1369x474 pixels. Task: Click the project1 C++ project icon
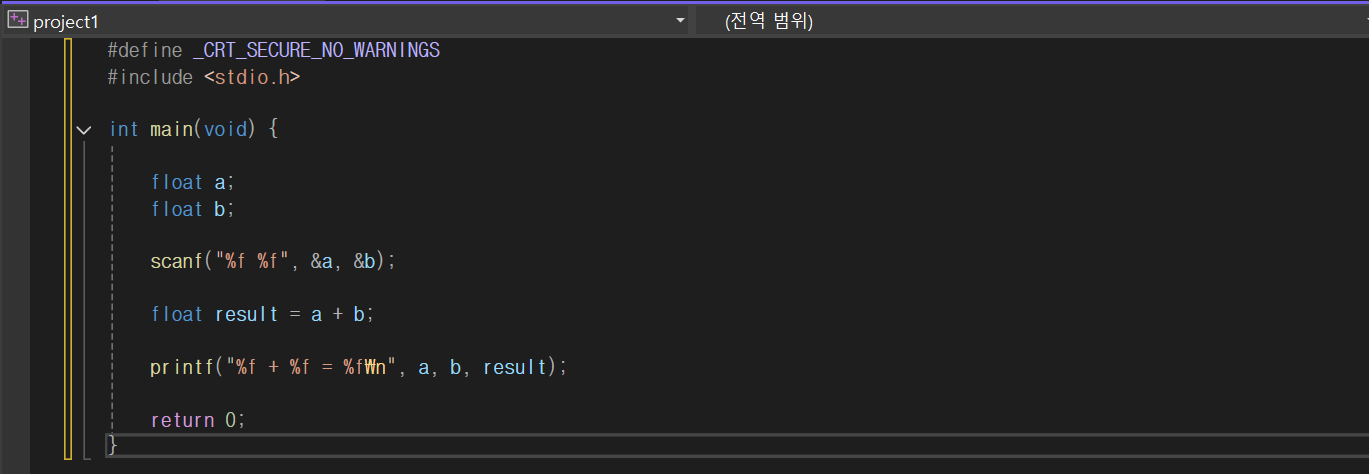coord(17,21)
